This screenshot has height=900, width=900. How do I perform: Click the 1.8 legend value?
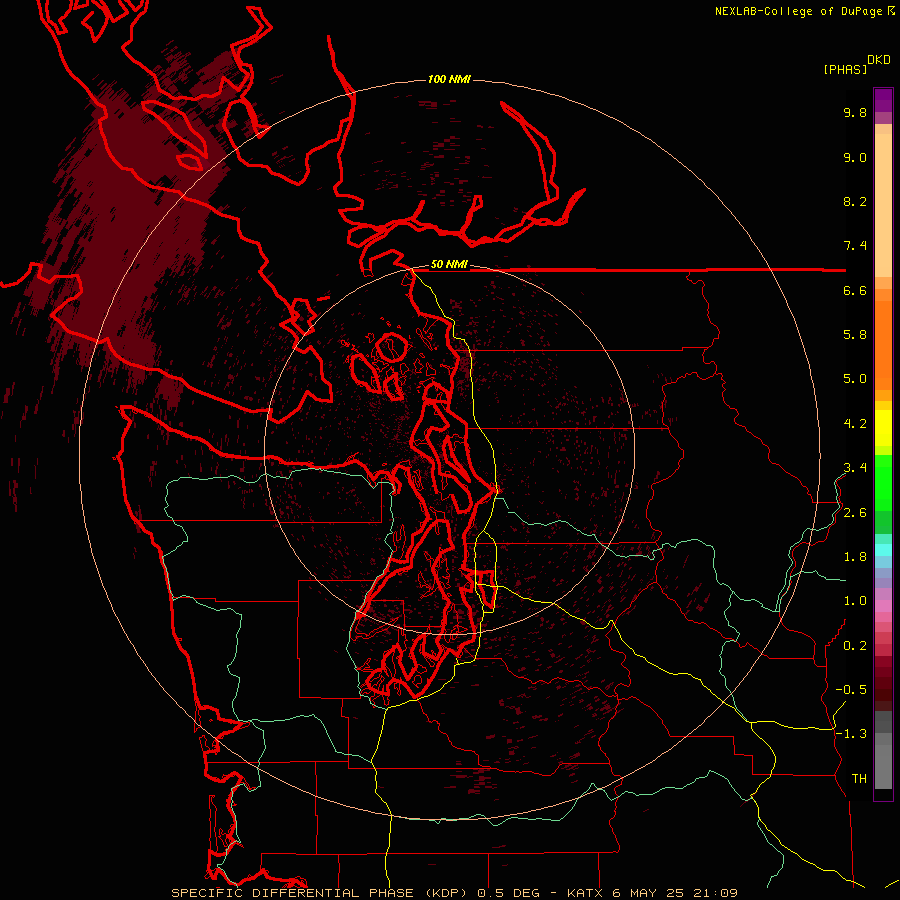click(855, 557)
